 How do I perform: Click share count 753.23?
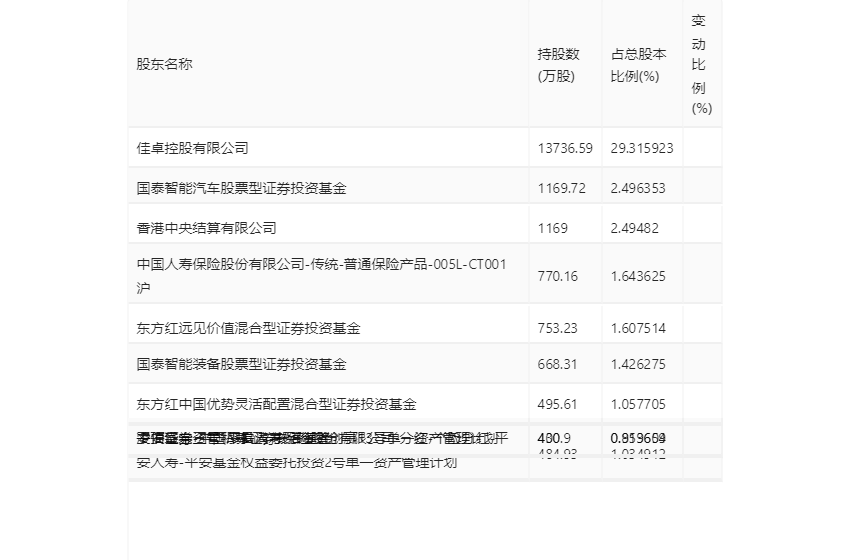pyautogui.click(x=557, y=328)
